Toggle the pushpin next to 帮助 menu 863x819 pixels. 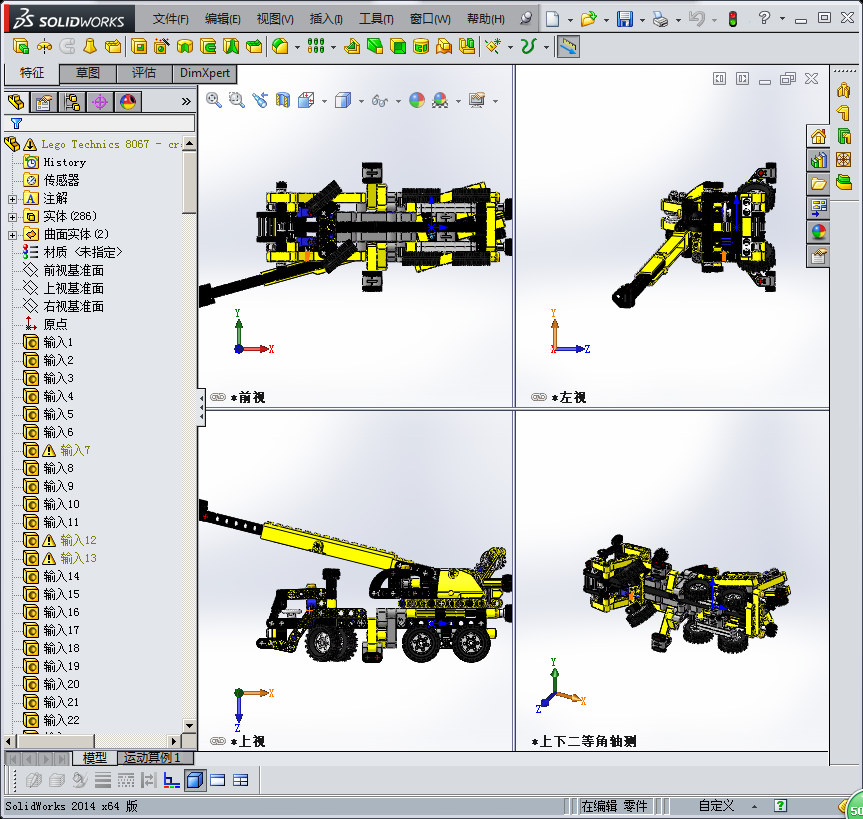526,19
